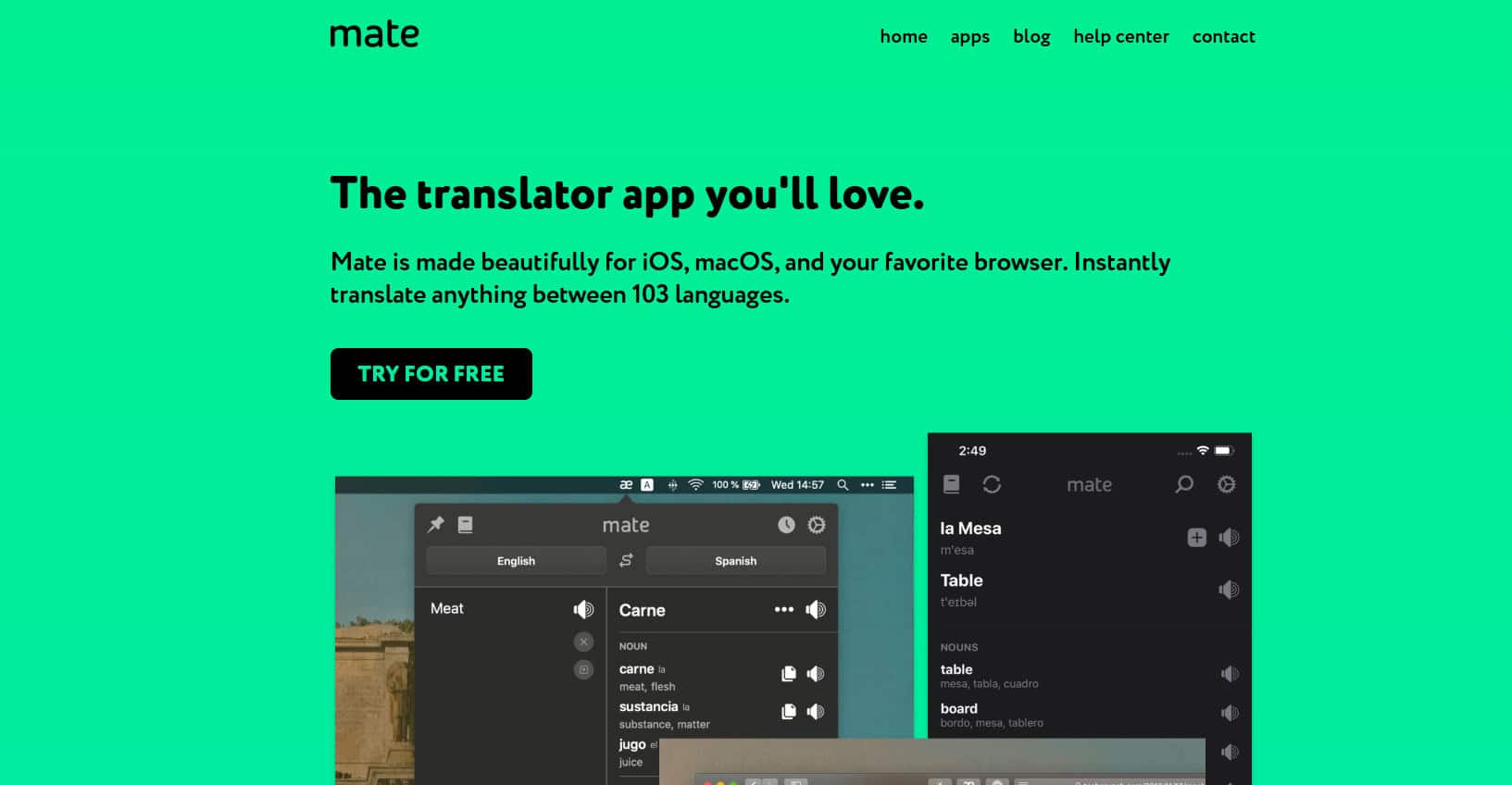Open history clock icon in Mate popup
This screenshot has width=1512, height=785.
(786, 525)
